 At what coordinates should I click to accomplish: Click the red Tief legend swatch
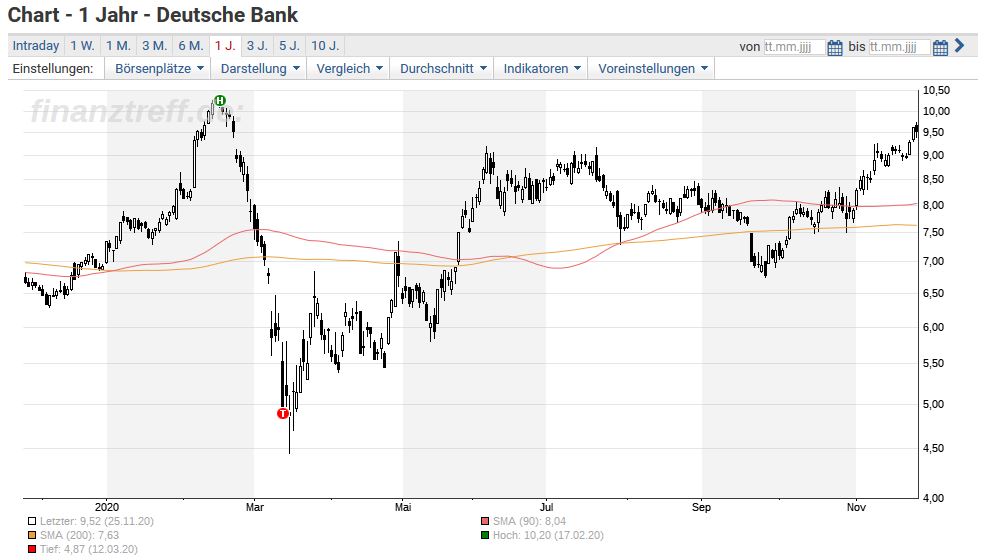click(x=32, y=549)
